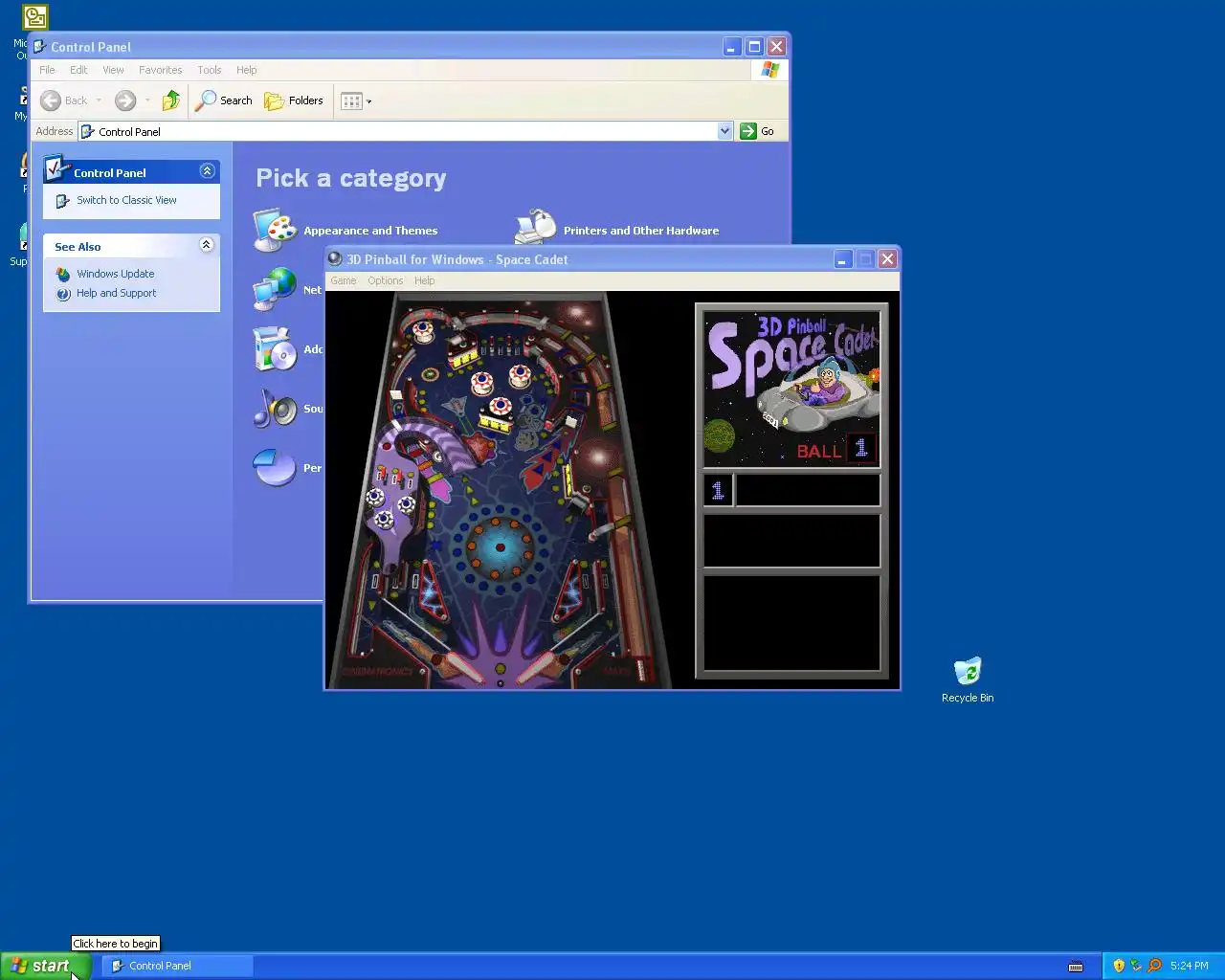Expand the Address bar dropdown
Viewport: 1225px width, 980px height.
pos(724,131)
